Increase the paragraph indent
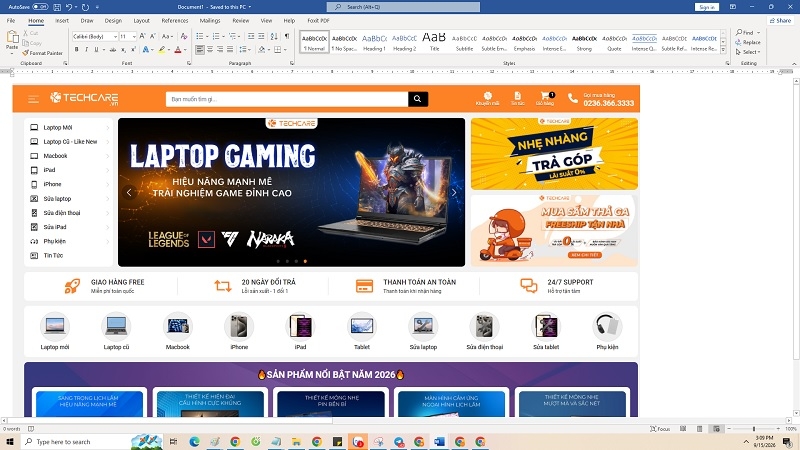Screen dimensions: 800x450 point(261,36)
